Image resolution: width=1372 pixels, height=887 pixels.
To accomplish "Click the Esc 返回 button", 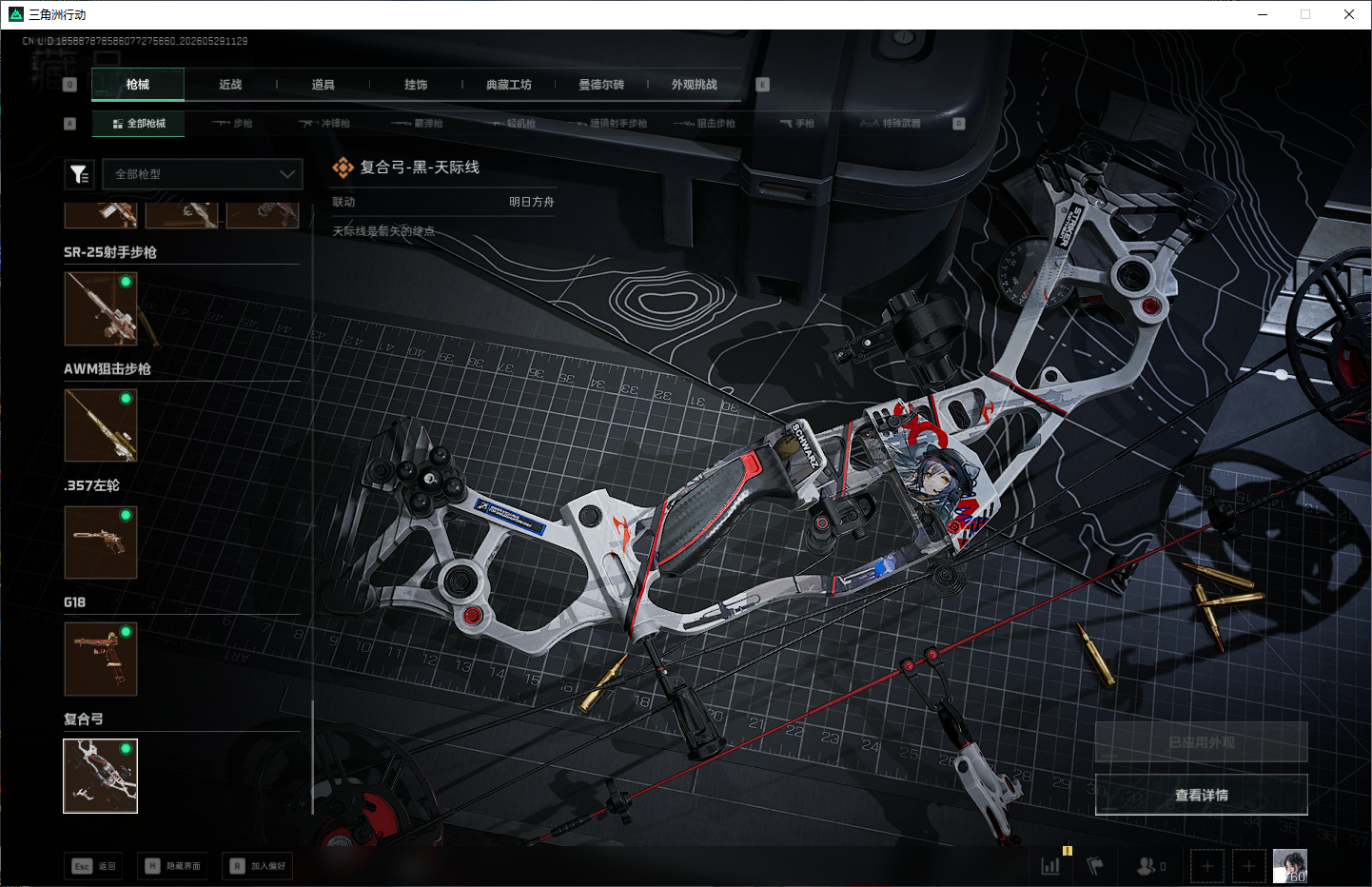I will coord(94,866).
